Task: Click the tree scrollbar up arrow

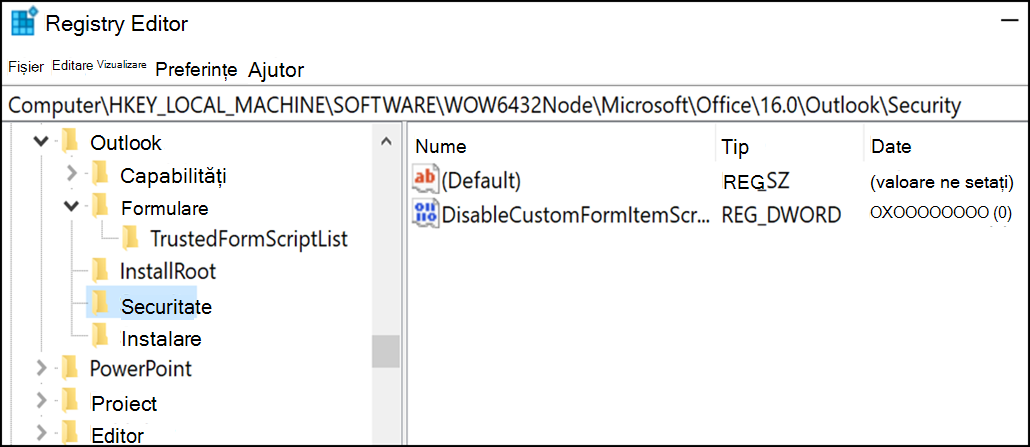Action: click(386, 141)
